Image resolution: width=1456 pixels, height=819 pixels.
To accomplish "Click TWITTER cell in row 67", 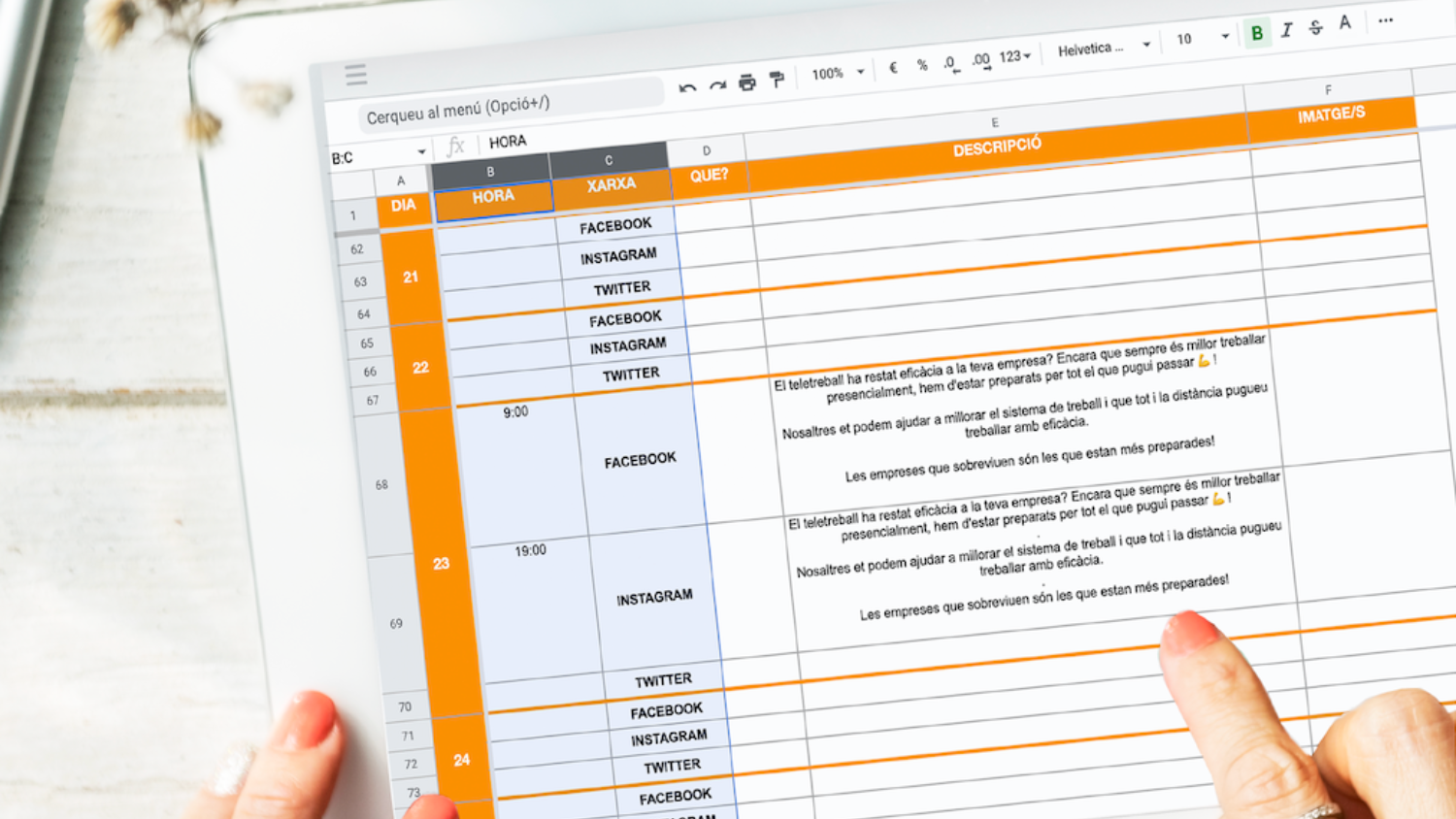I will 632,374.
